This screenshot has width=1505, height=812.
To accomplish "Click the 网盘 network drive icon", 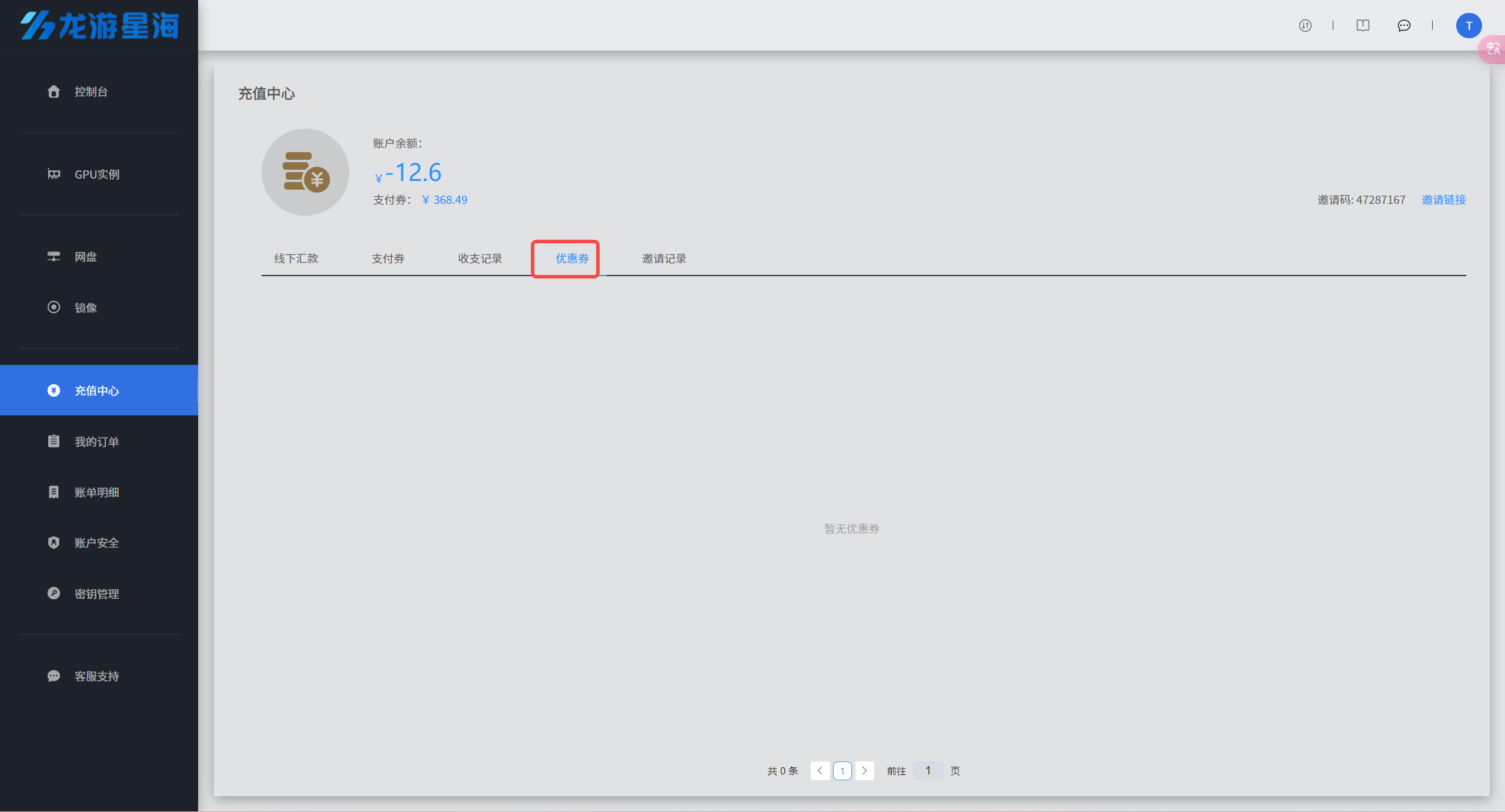I will (53, 257).
